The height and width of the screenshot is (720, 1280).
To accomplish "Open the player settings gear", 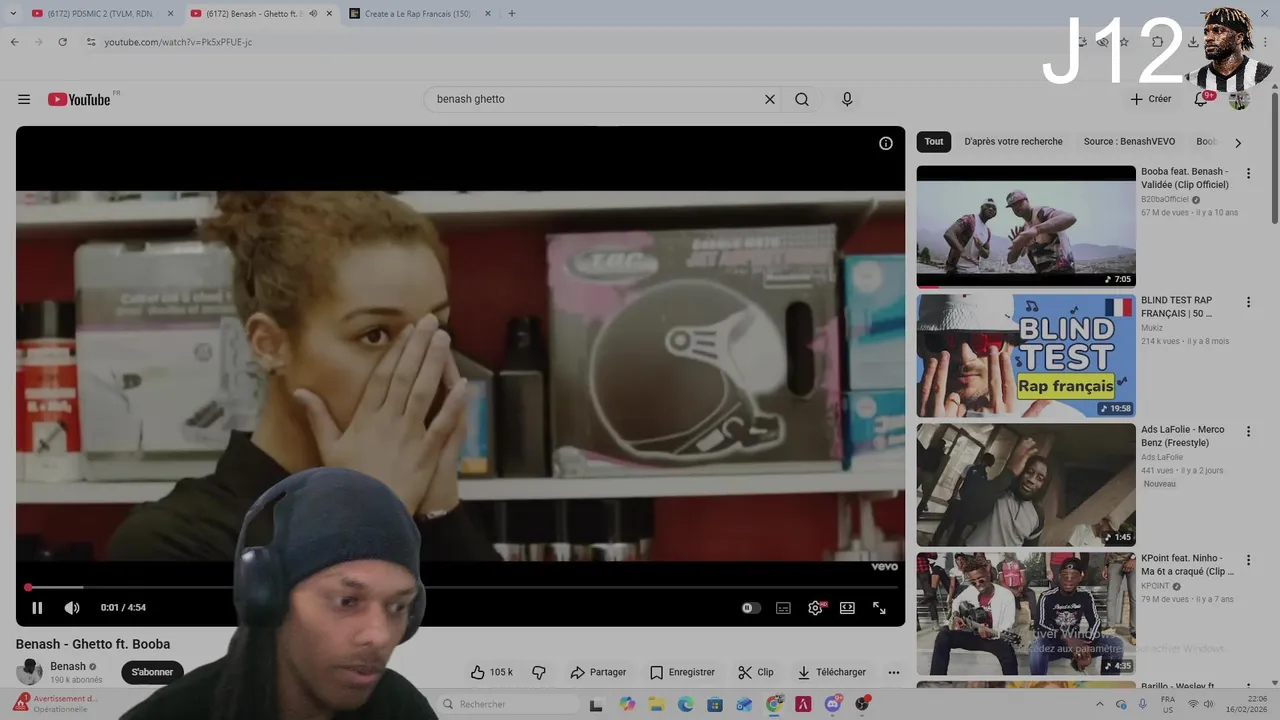I will (x=815, y=608).
